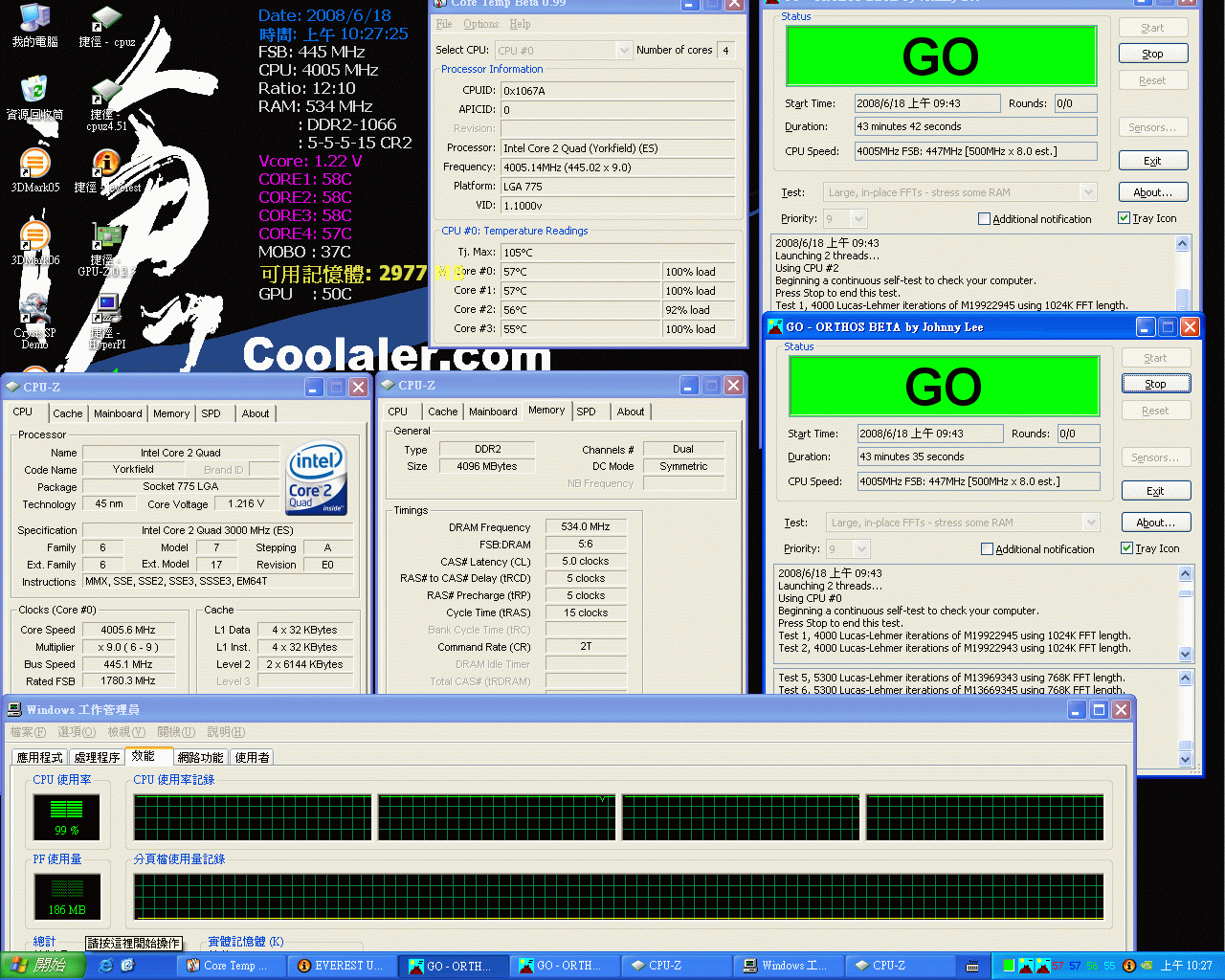Image resolution: width=1225 pixels, height=980 pixels.
Task: Open the Help menu in Core Temp
Action: point(520,24)
